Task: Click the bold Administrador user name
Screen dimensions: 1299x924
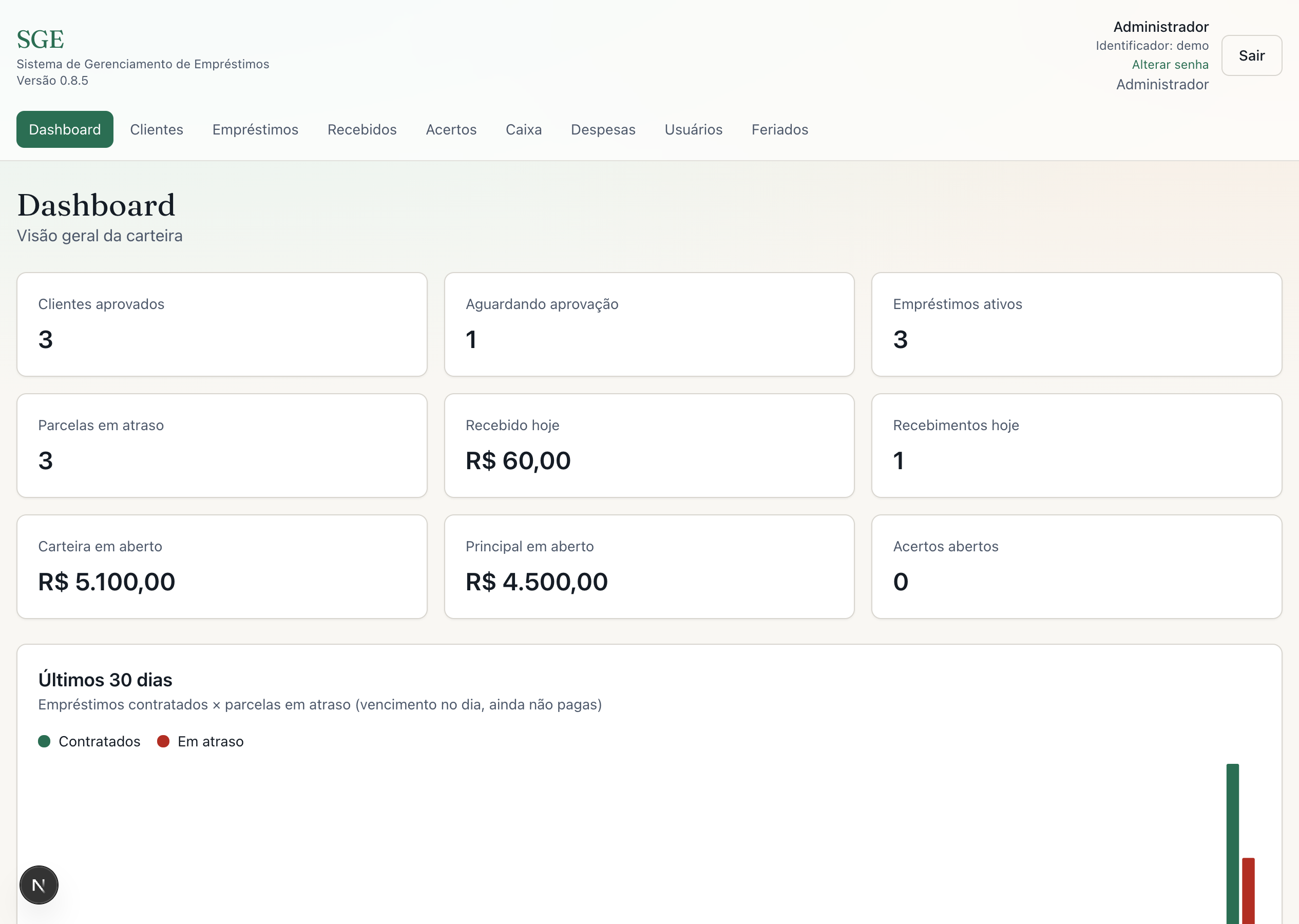Action: pos(1161,27)
